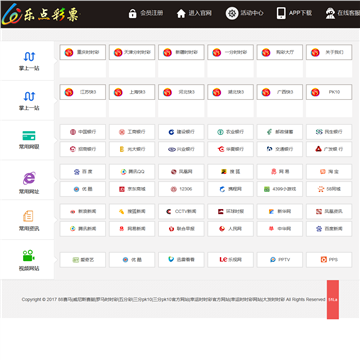Contact 在线客服 online support
The width and height of the screenshot is (360, 360).
pos(343,13)
